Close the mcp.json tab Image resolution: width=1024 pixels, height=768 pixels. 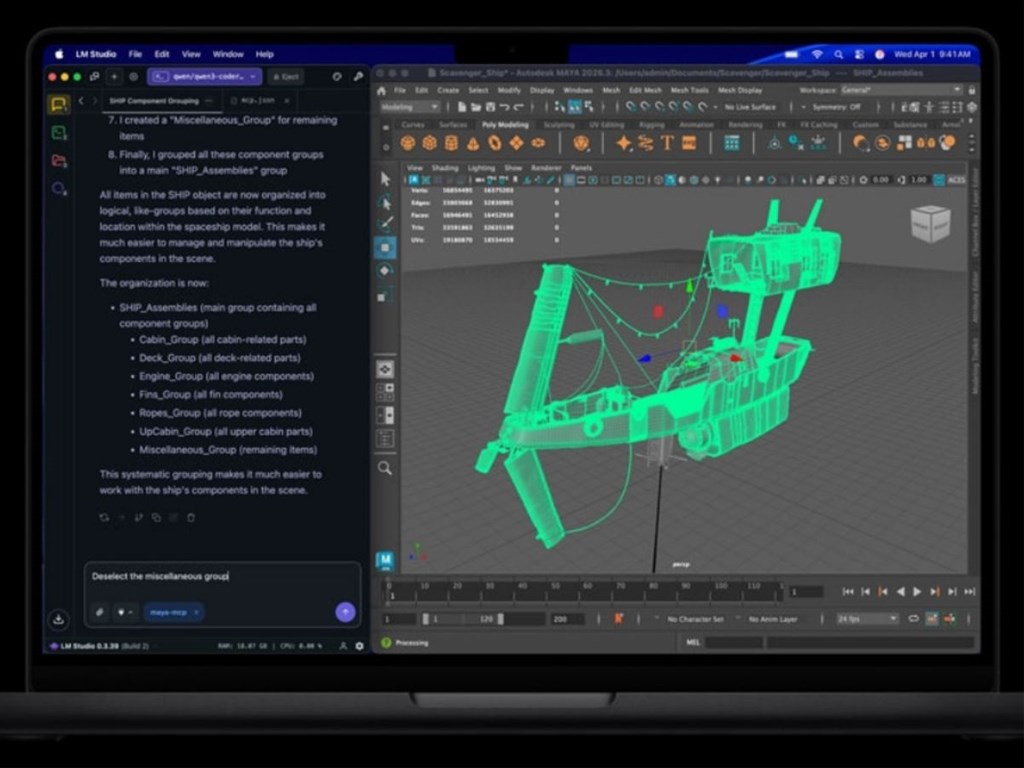coord(287,101)
